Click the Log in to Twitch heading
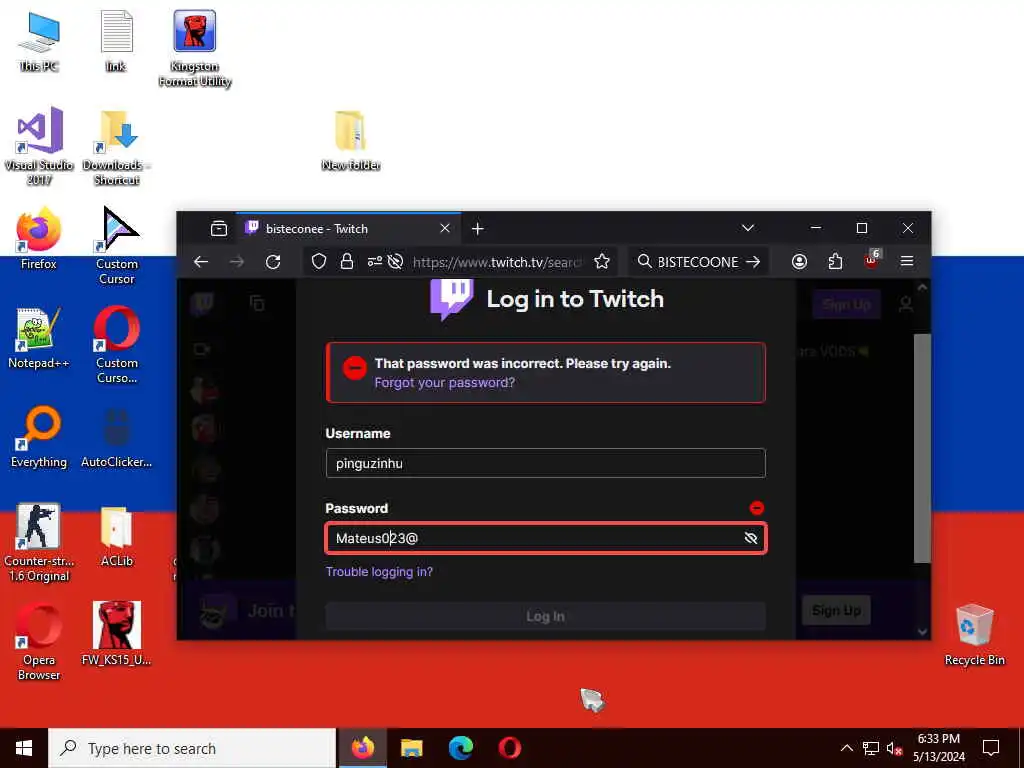The image size is (1024, 768). click(x=575, y=299)
